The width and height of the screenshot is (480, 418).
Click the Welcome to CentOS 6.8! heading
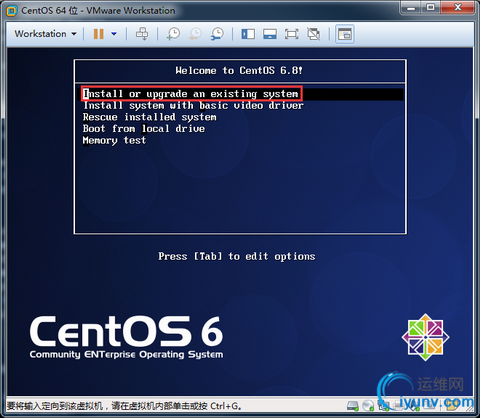239,71
